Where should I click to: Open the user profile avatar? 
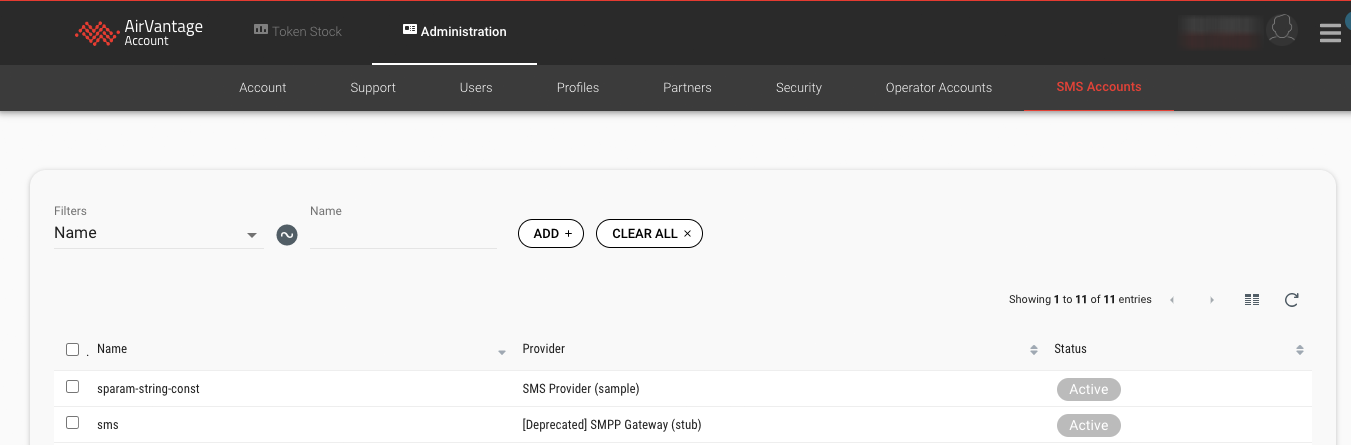tap(1281, 31)
